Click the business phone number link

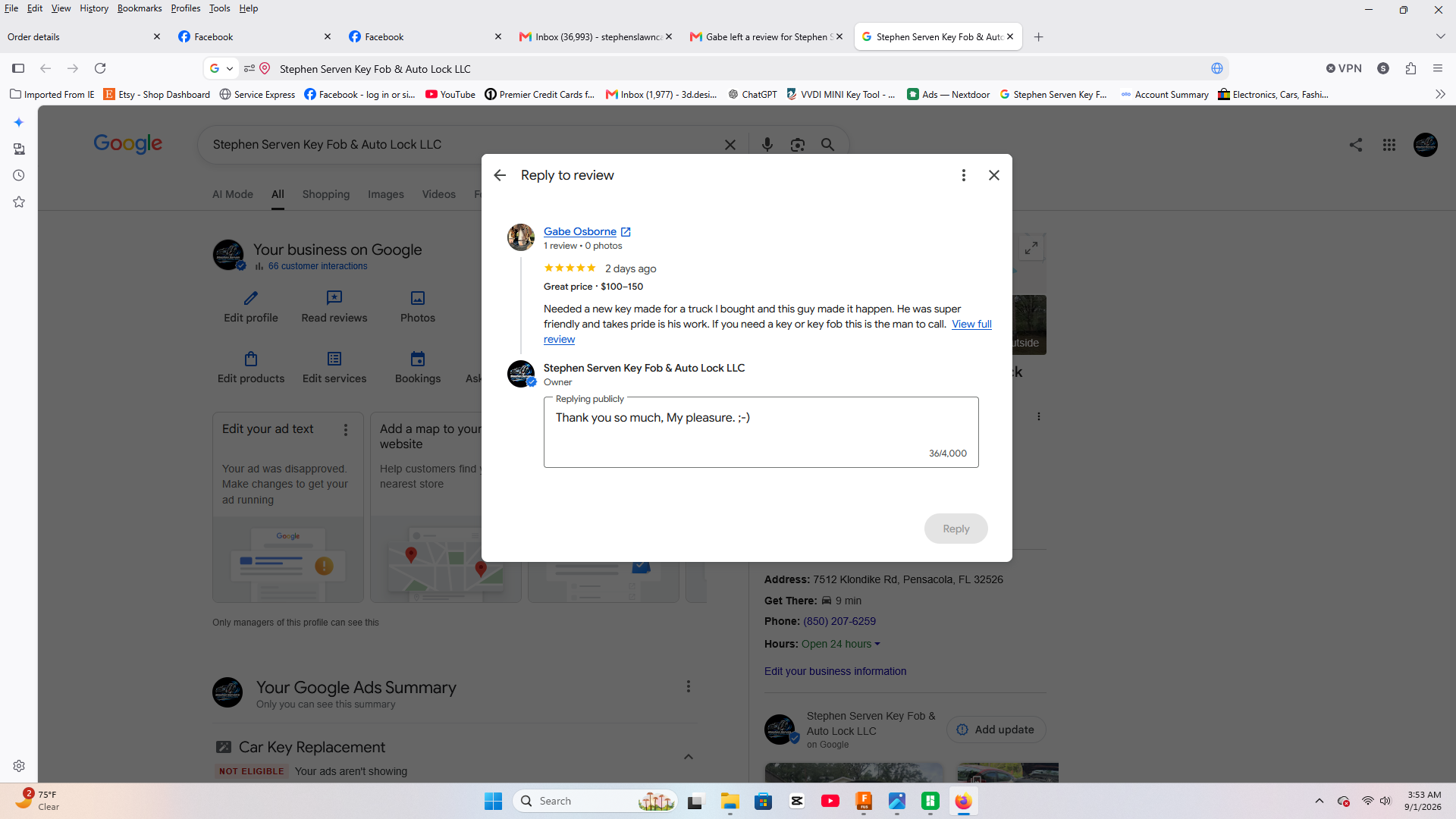(x=839, y=621)
